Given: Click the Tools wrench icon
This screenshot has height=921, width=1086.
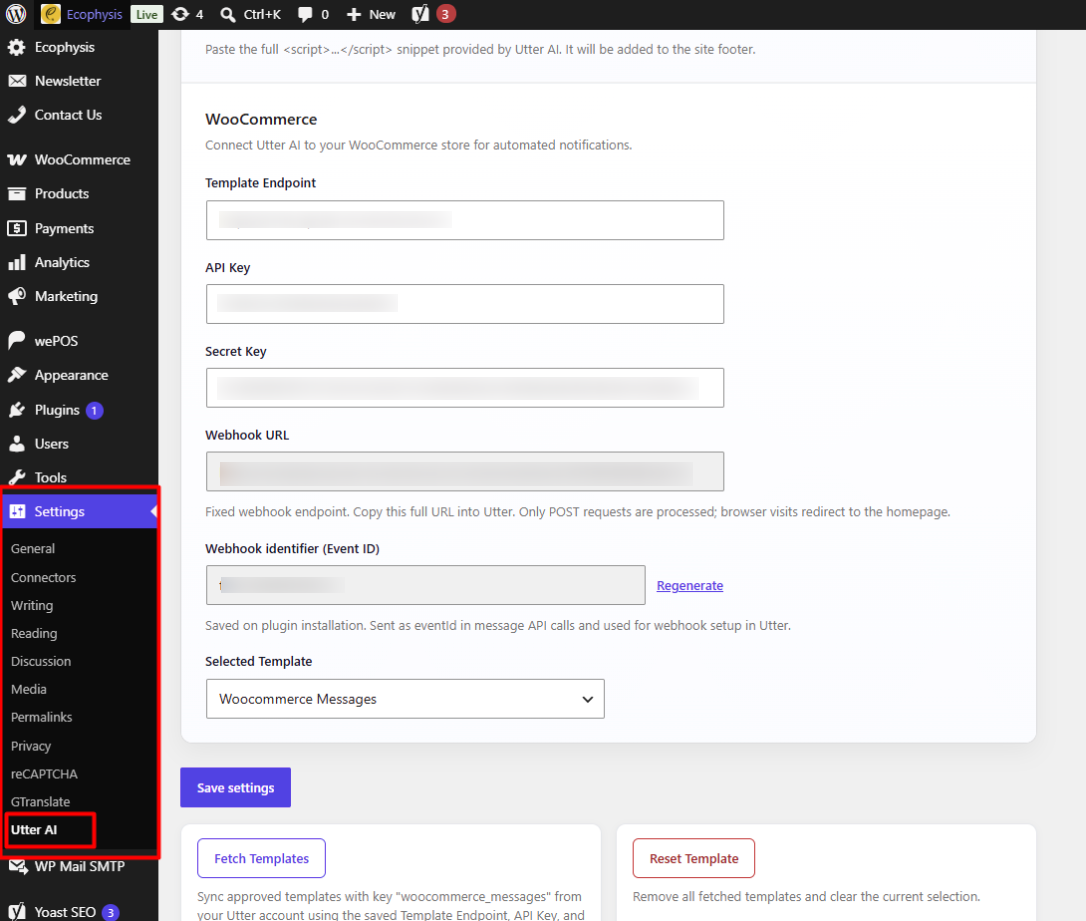Looking at the screenshot, I should [17, 478].
